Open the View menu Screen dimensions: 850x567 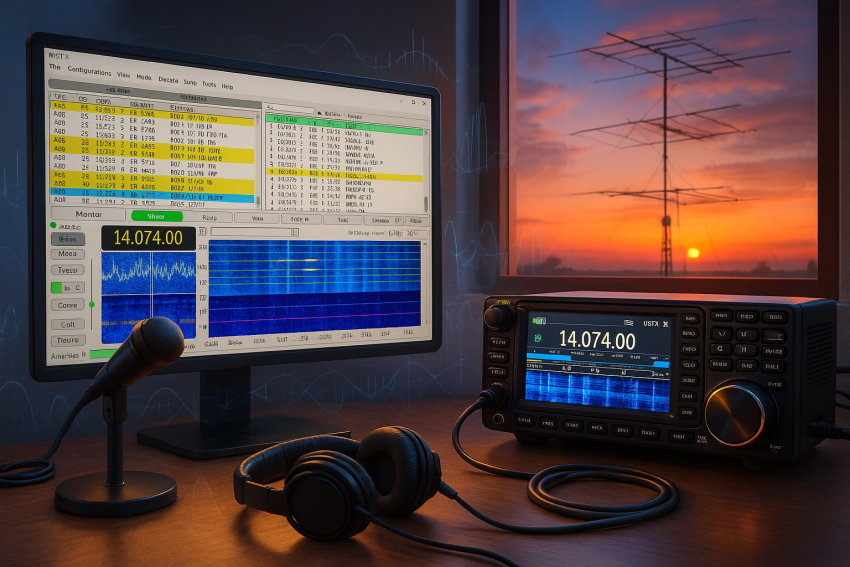point(124,75)
